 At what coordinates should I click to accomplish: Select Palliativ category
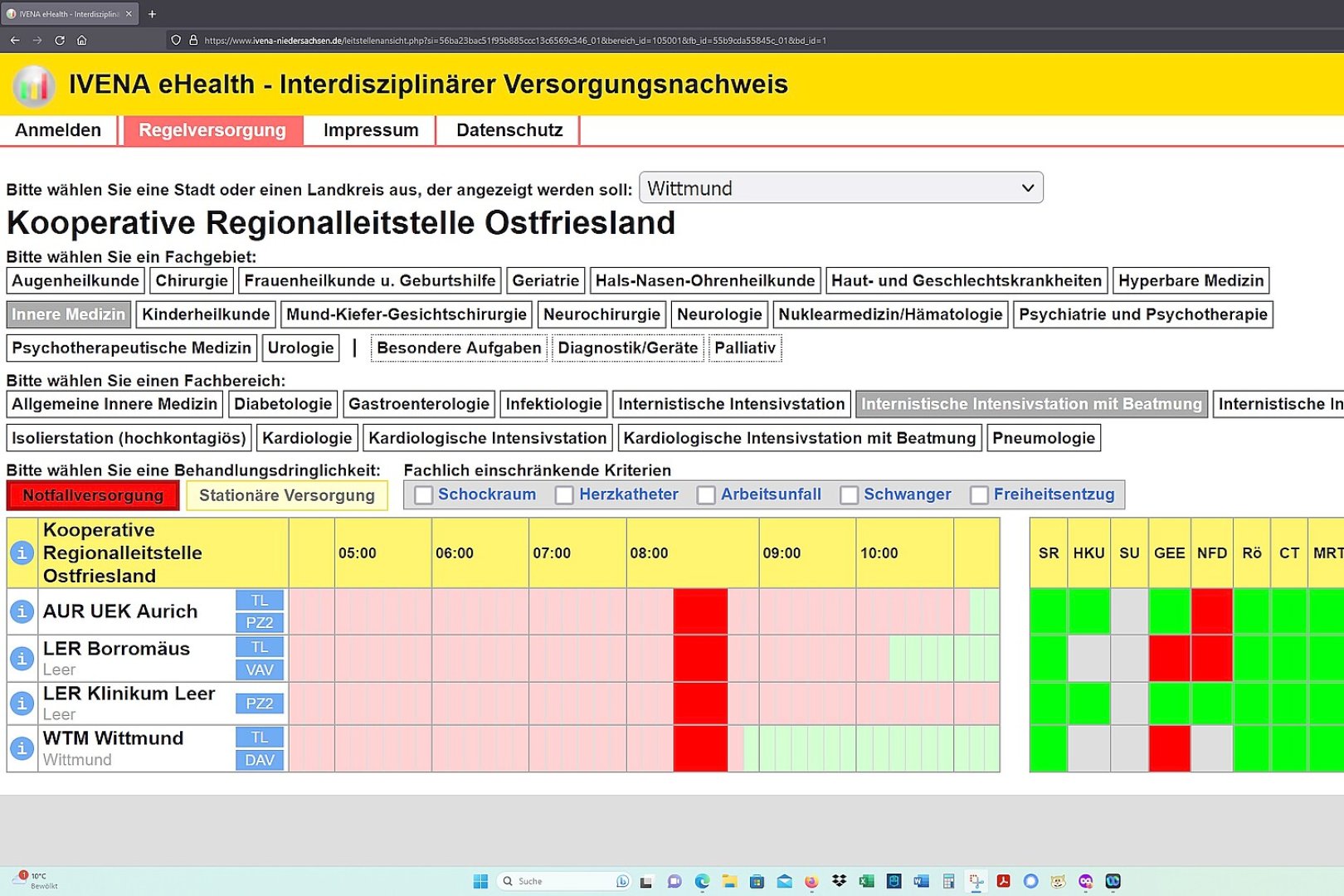[745, 348]
